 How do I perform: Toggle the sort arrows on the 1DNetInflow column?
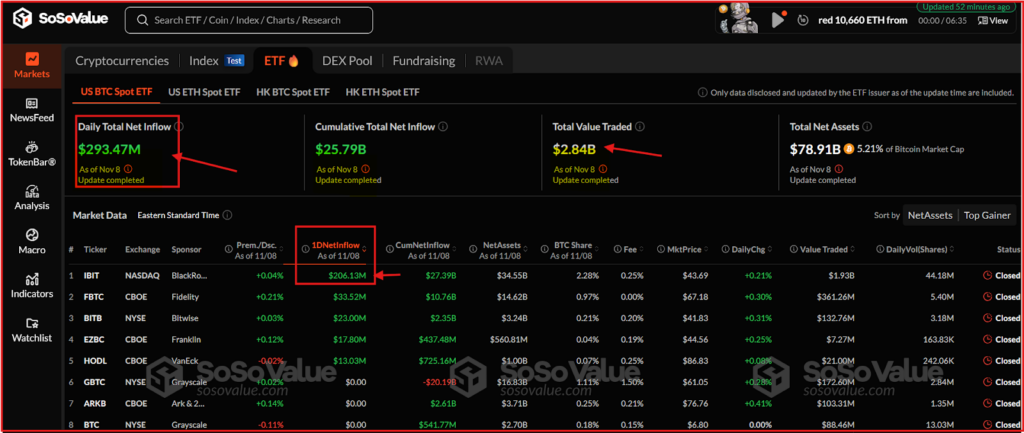(x=364, y=250)
